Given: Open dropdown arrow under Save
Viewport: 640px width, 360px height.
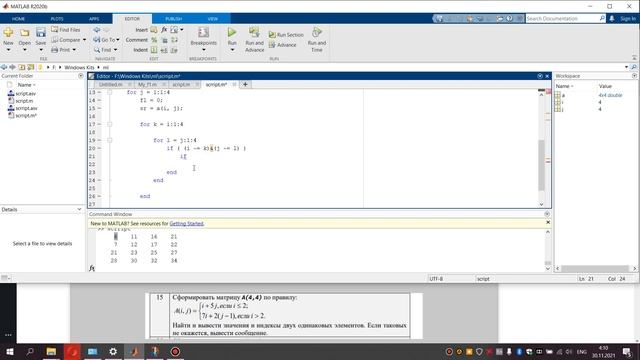Looking at the screenshot, I should (41, 50).
